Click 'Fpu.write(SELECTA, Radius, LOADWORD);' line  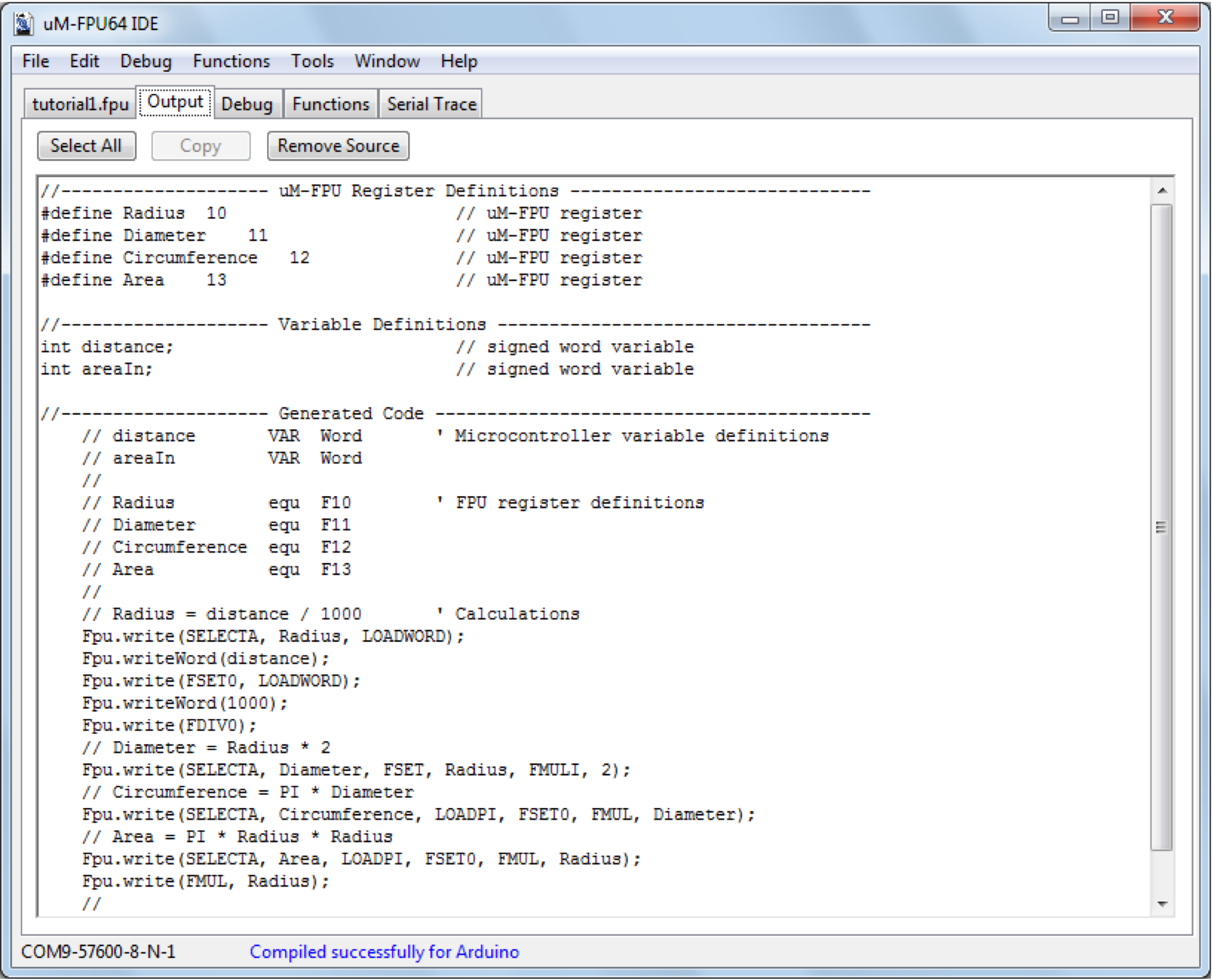[x=273, y=636]
